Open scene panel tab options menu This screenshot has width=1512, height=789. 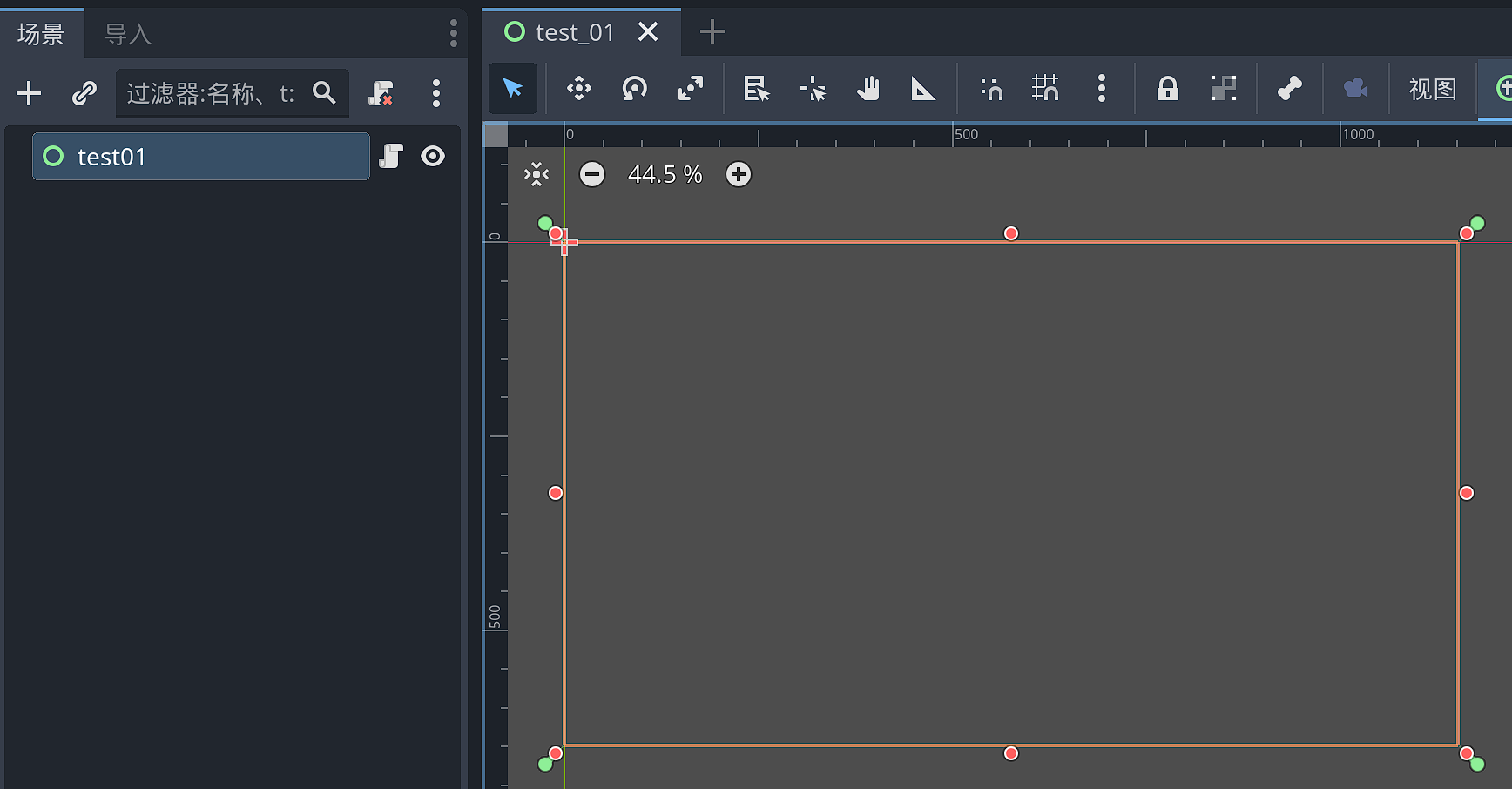pyautogui.click(x=453, y=33)
